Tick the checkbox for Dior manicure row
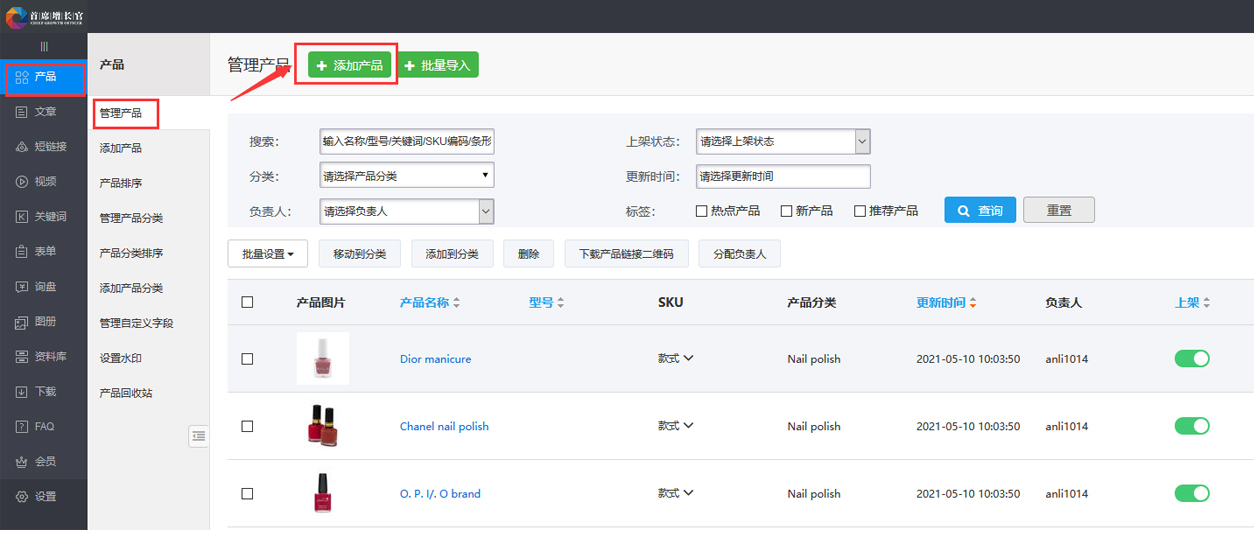Viewport: 1254px width, 533px height. click(x=247, y=359)
